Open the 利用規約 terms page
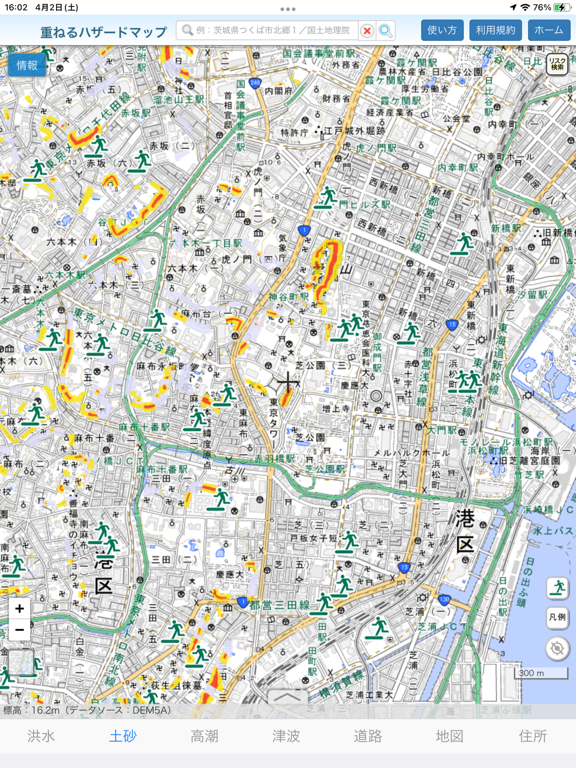 point(496,30)
